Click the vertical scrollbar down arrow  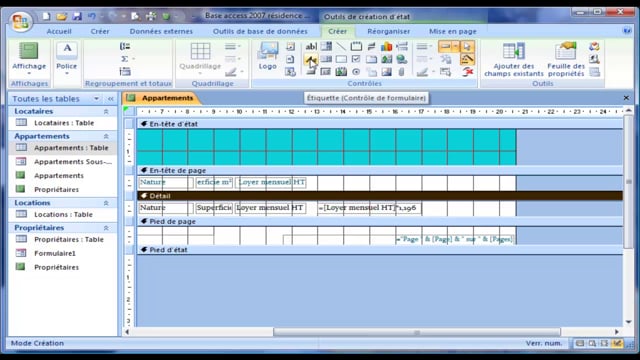(x=629, y=322)
